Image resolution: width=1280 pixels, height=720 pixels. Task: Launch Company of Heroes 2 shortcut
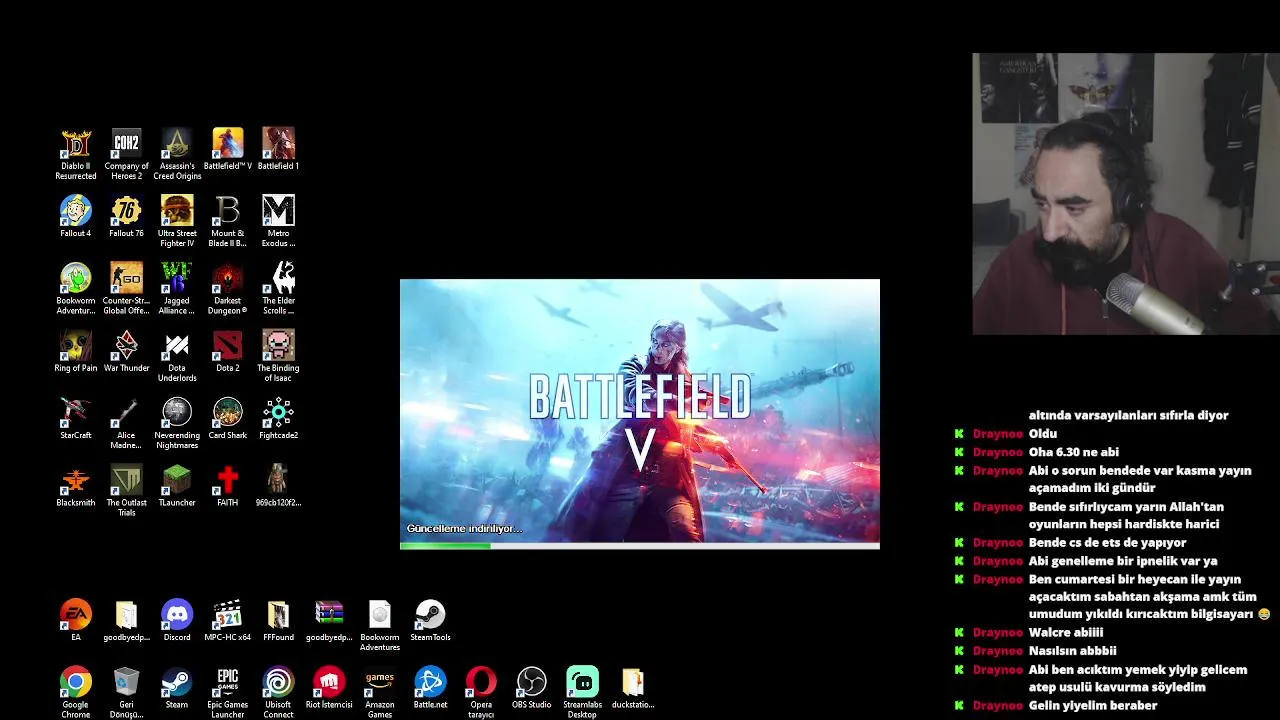coord(126,154)
